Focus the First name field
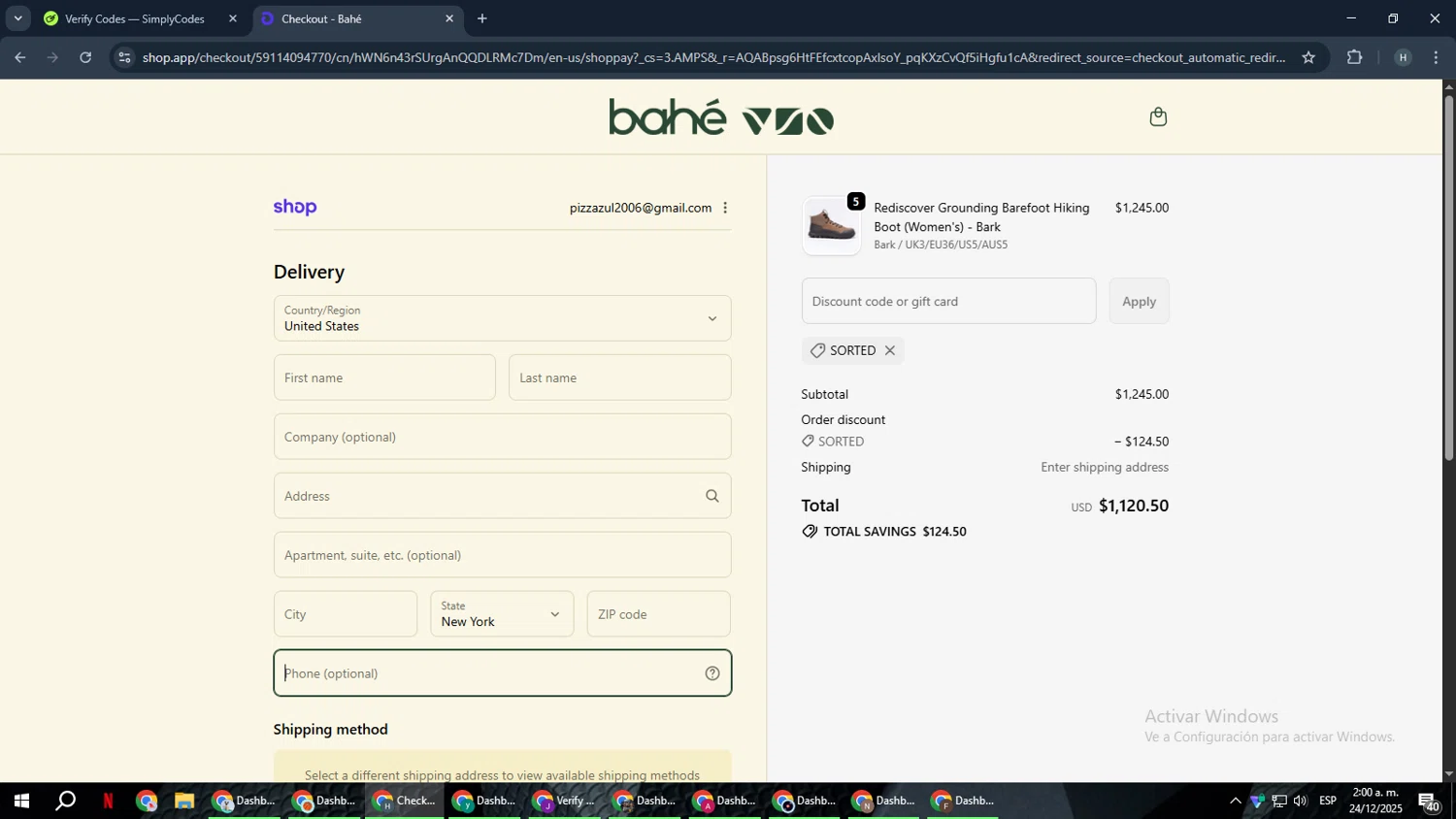Screen dimensions: 1456x819 point(384,377)
